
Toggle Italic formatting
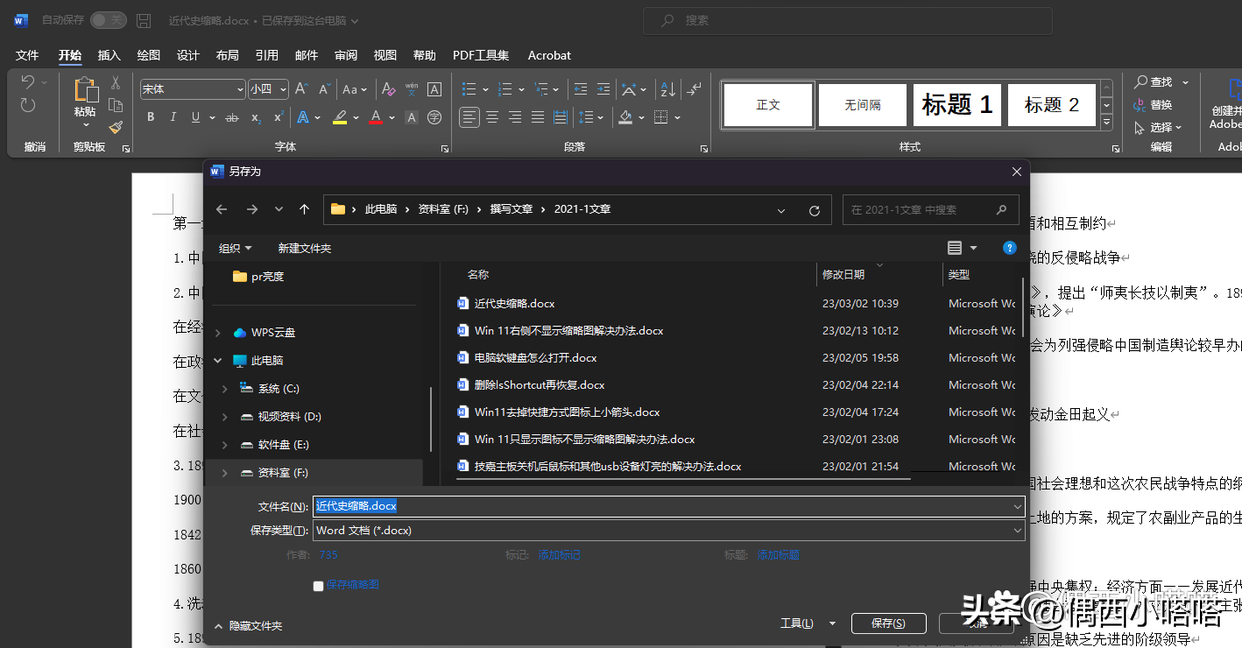(x=174, y=118)
